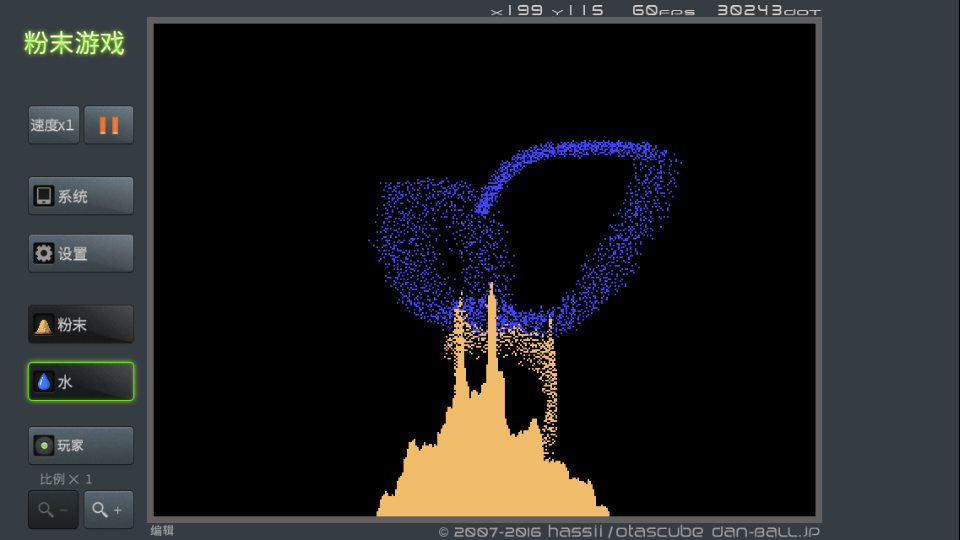Screen dimensions: 960x540
Task: Click the x/y coordinate readout
Action: point(547,11)
